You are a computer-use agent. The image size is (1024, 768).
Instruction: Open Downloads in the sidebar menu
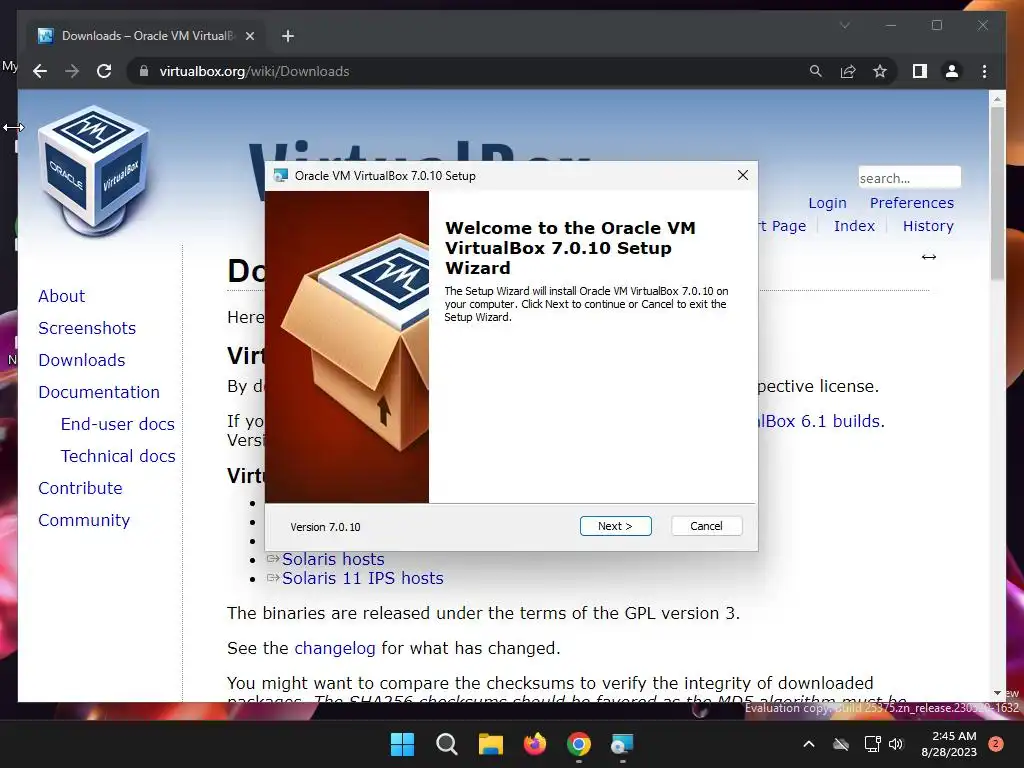pyautogui.click(x=82, y=360)
